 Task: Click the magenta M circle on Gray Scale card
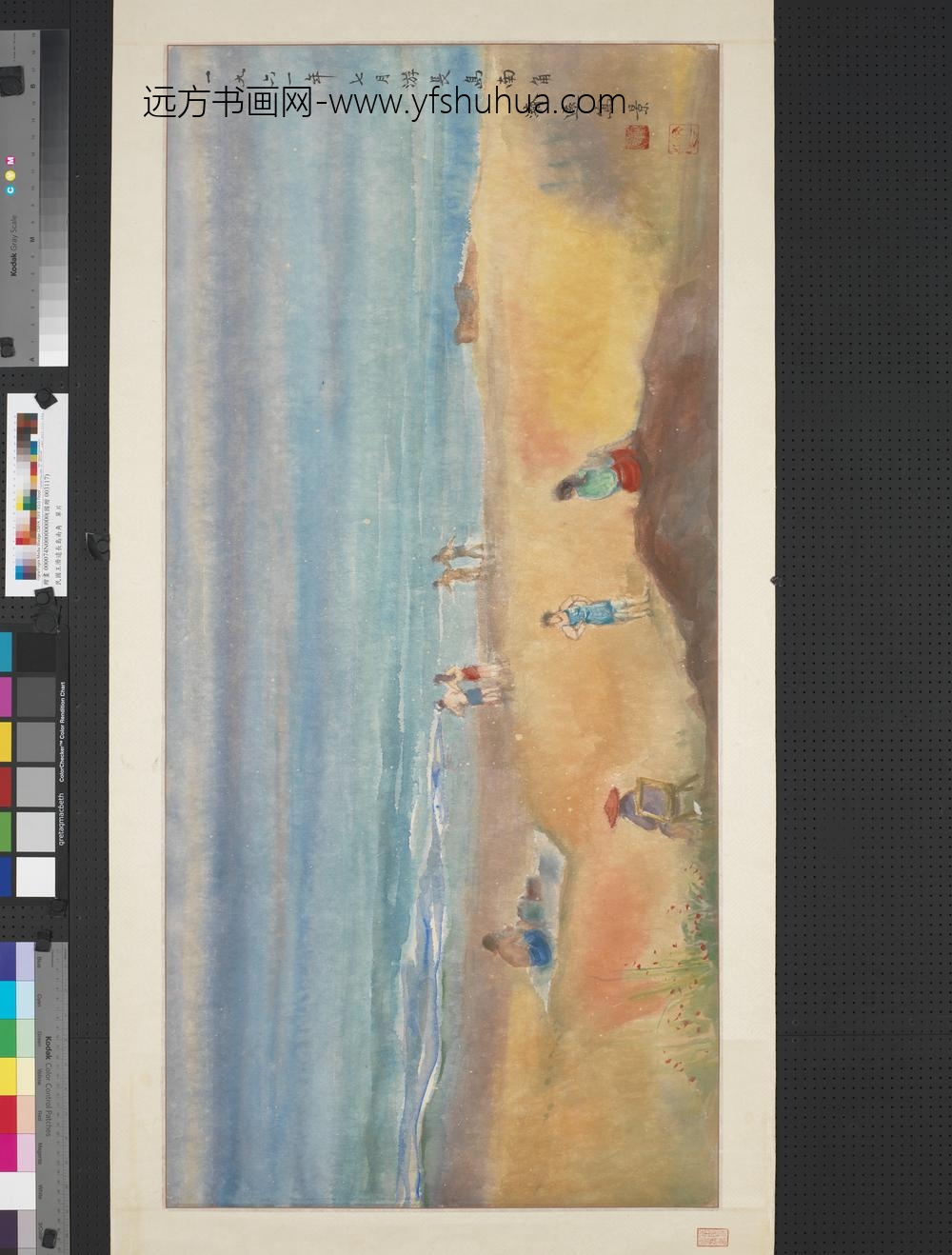[x=10, y=159]
